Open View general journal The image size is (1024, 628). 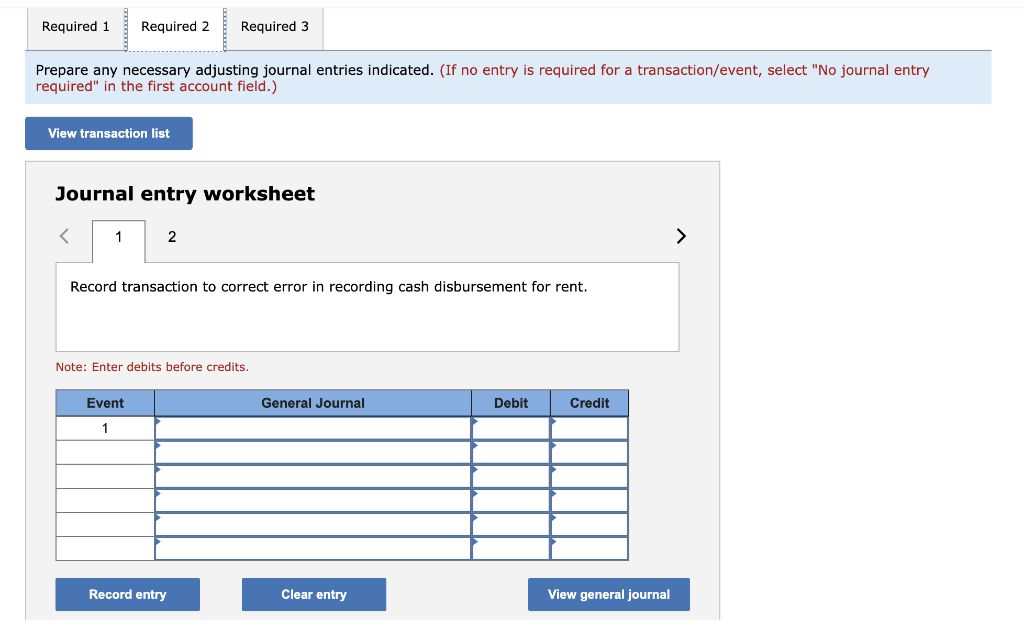609,594
